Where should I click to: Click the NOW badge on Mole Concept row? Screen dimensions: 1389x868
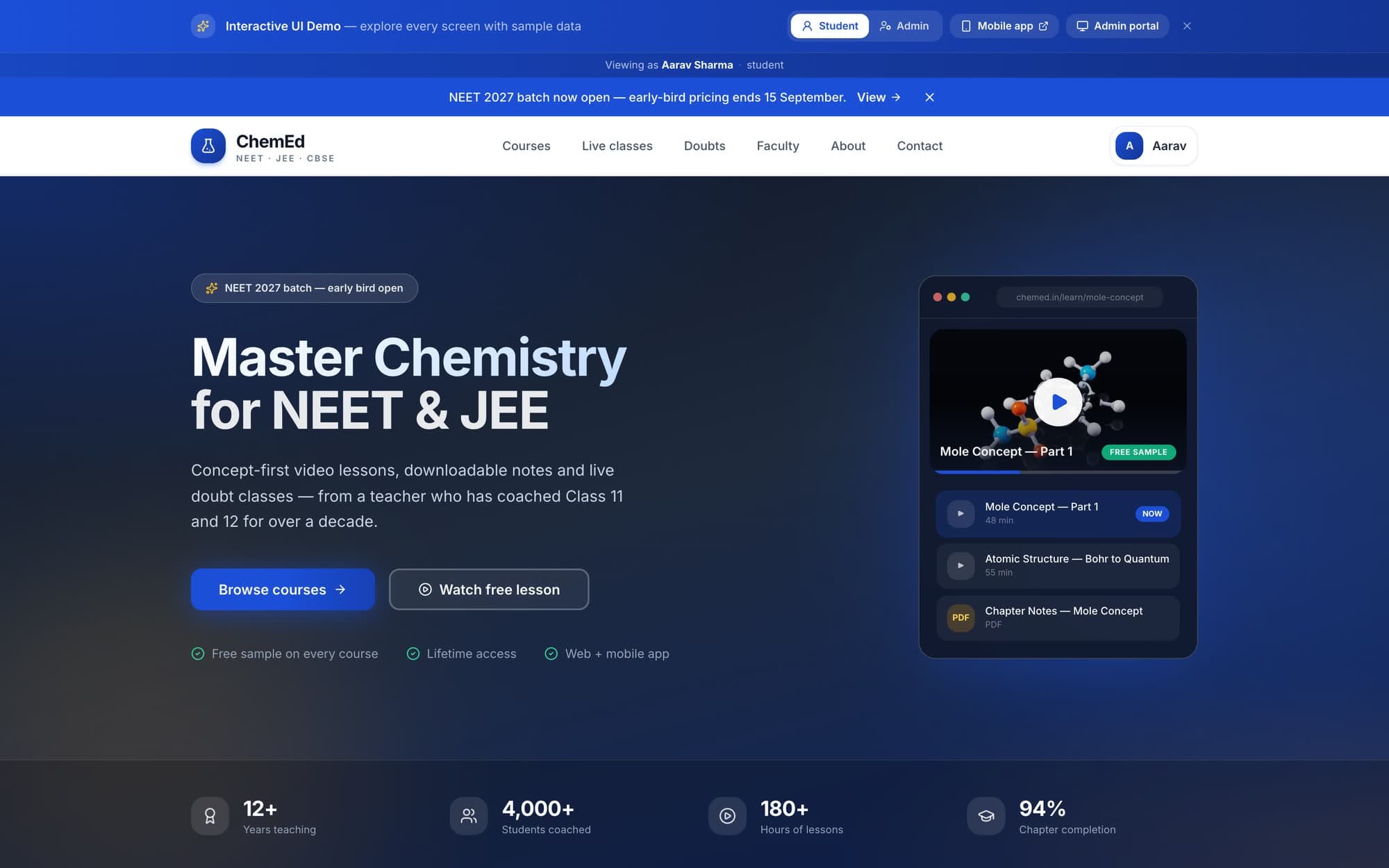coord(1151,514)
